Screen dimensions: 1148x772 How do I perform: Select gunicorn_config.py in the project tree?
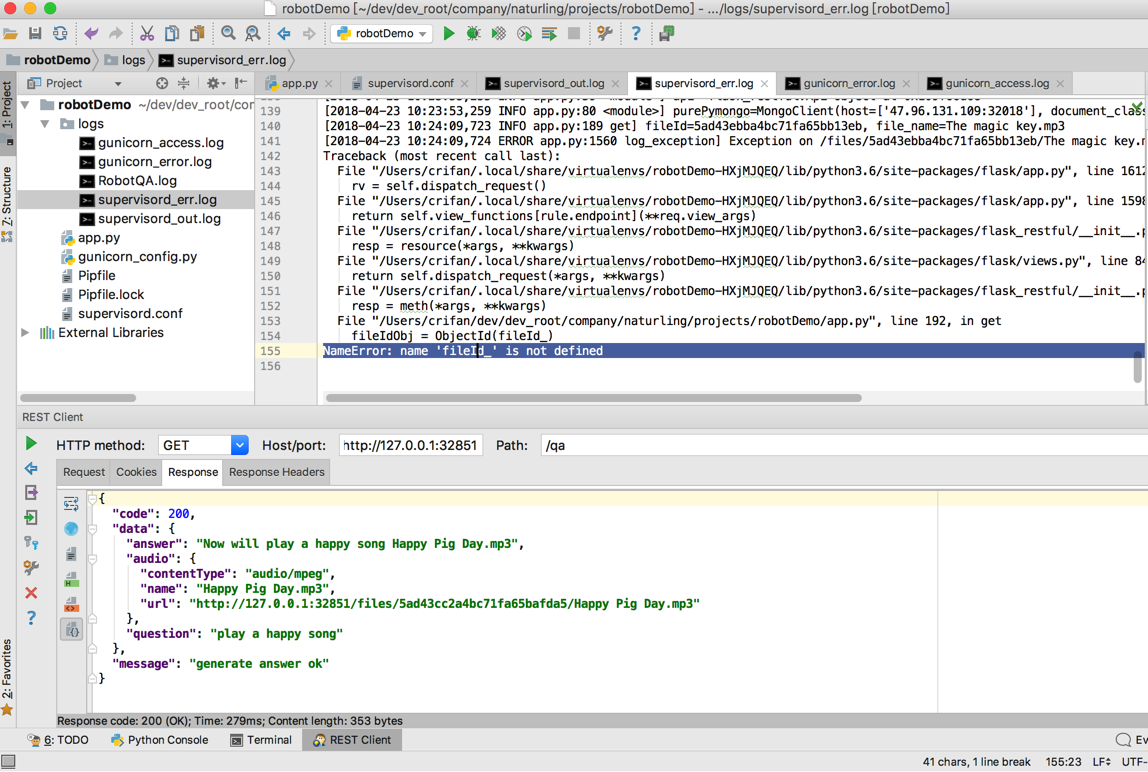tap(137, 257)
